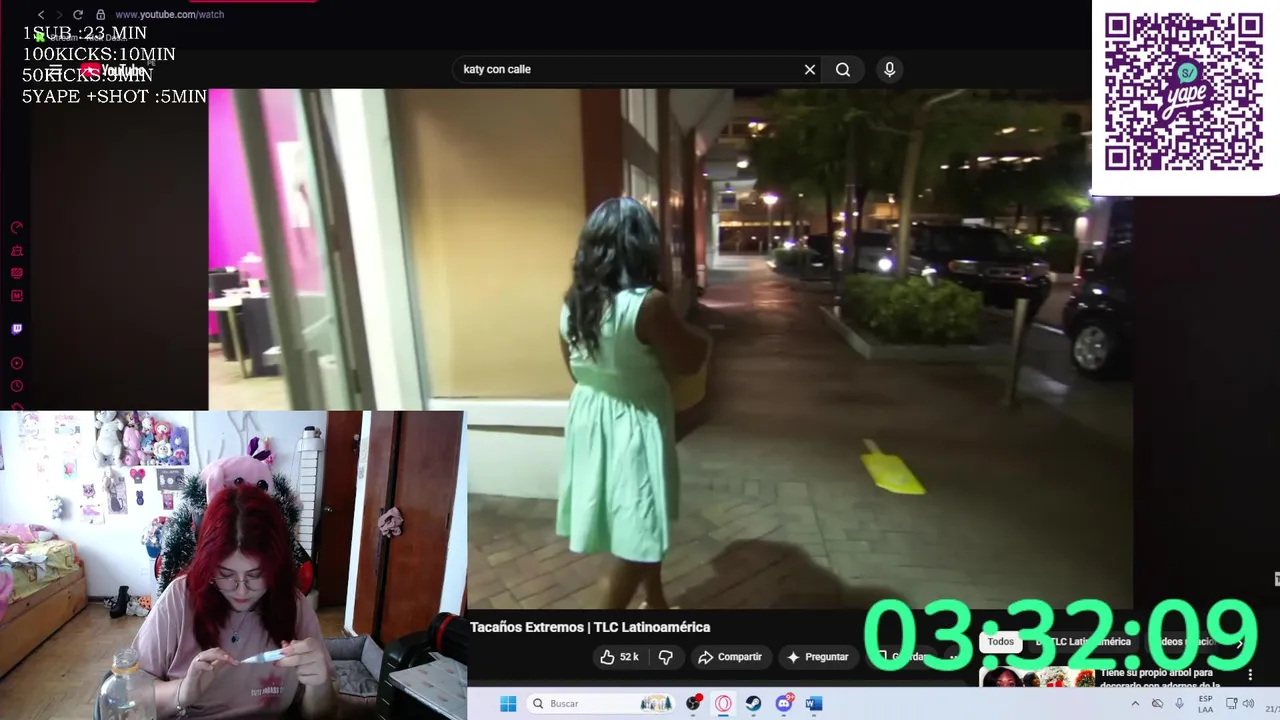Screen dimensions: 1280x720
Task: Open volume control in system tray
Action: (x=1248, y=704)
